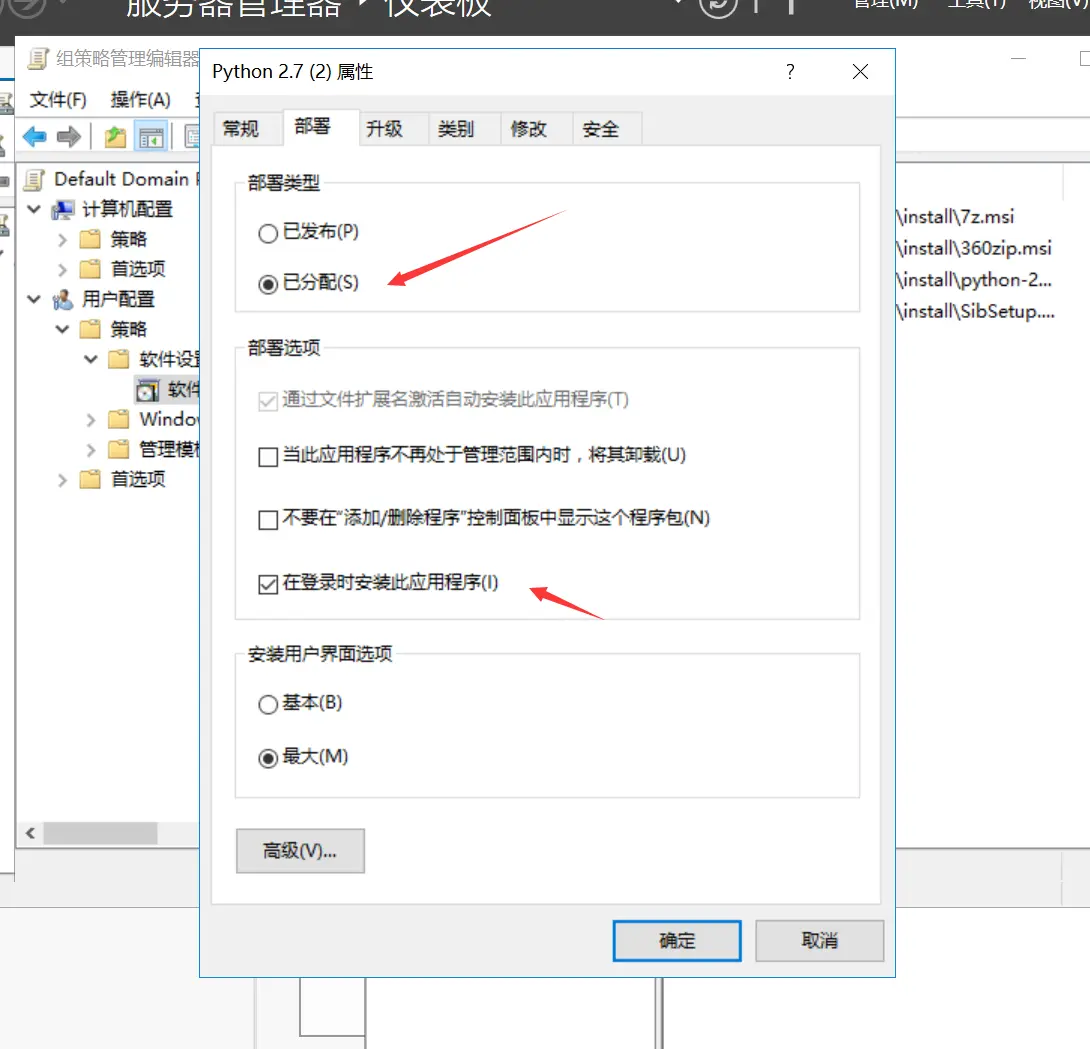Click the 确定 button
This screenshot has width=1090, height=1049.
point(677,941)
